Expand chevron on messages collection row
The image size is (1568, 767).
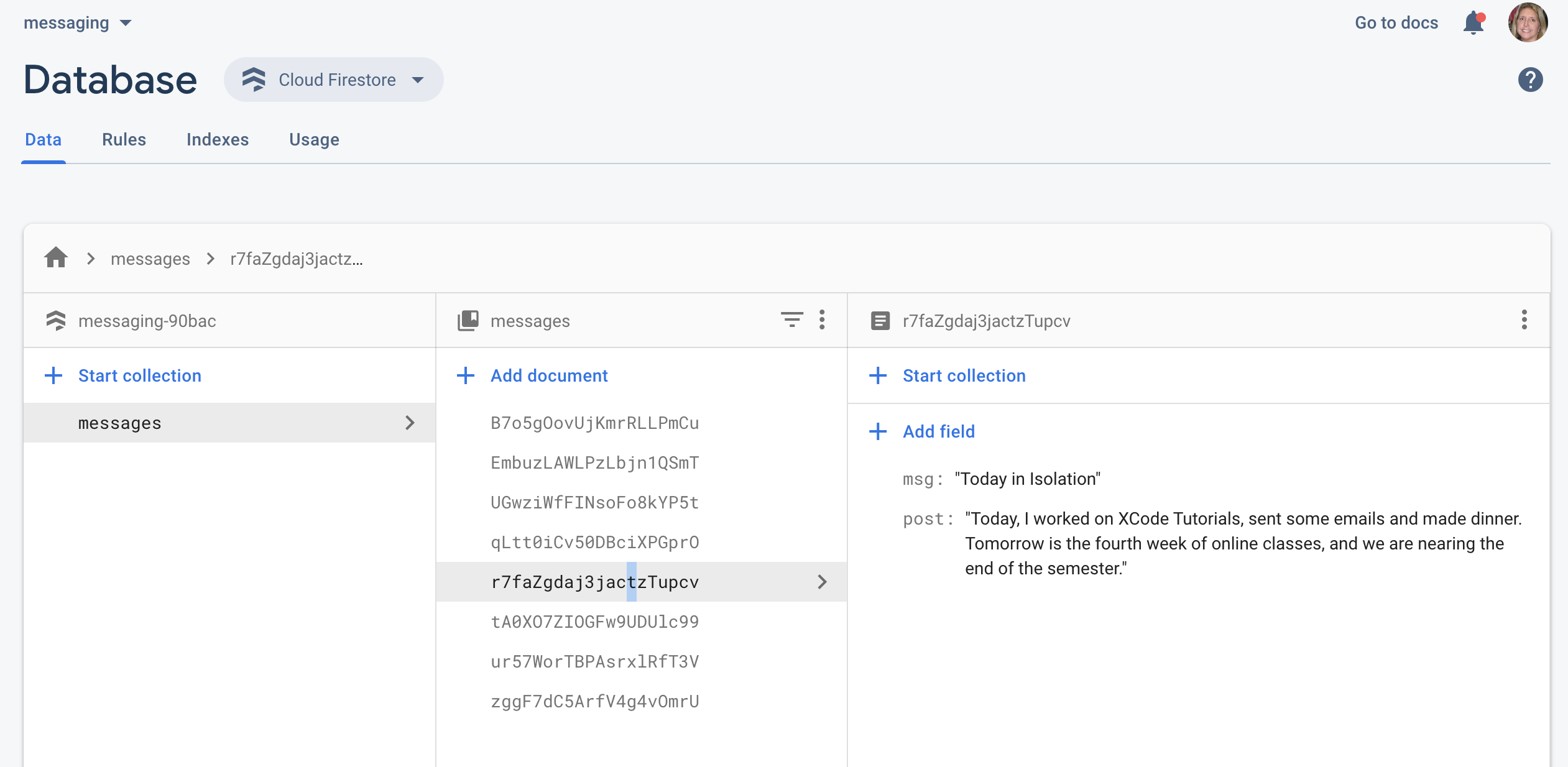click(410, 423)
